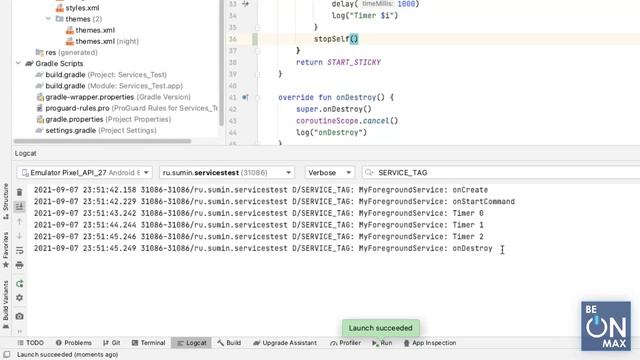Collapse the Gradle Scripts node
The image size is (640, 360).
coord(18,63)
